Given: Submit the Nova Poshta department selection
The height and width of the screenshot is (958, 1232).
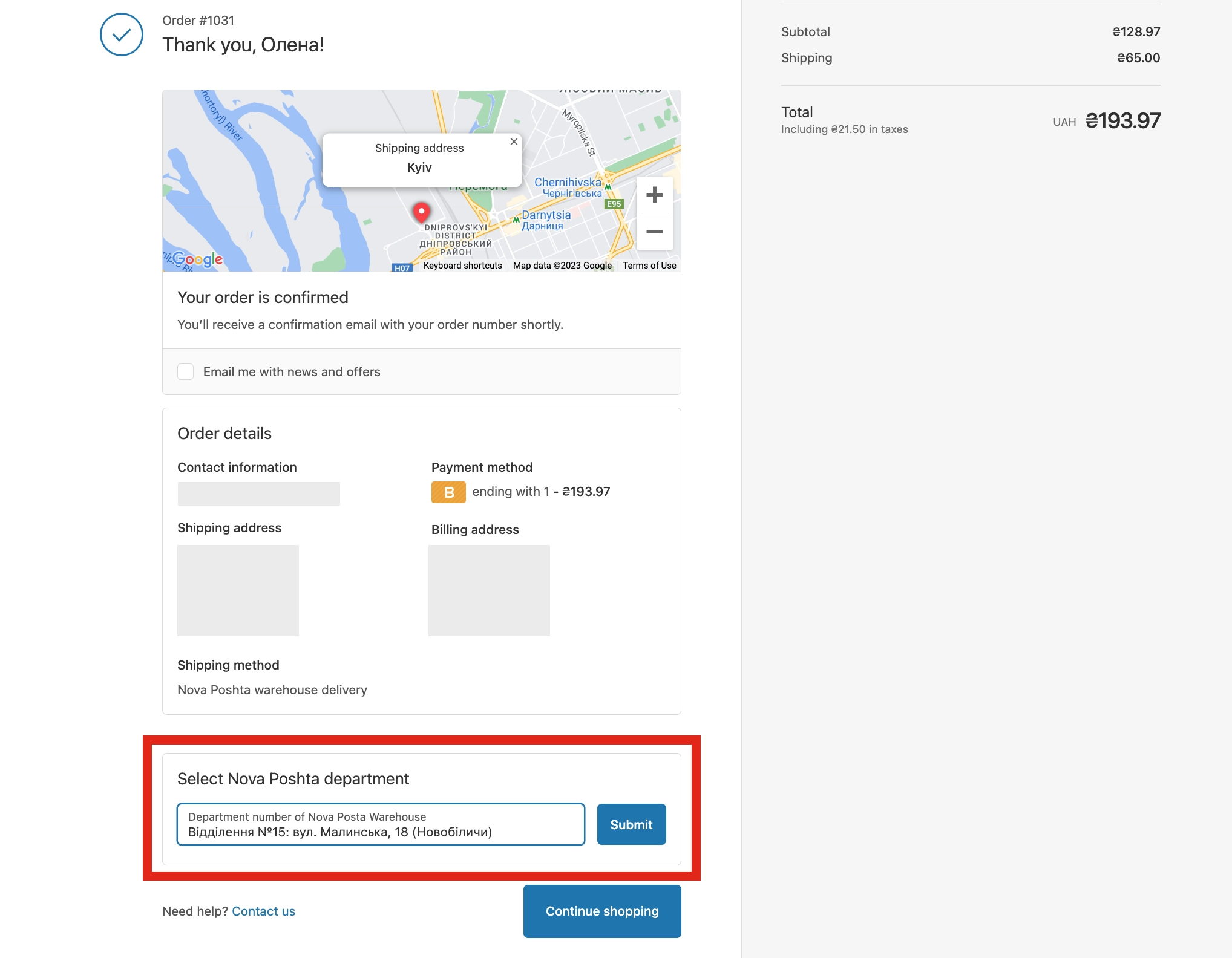Looking at the screenshot, I should click(631, 824).
